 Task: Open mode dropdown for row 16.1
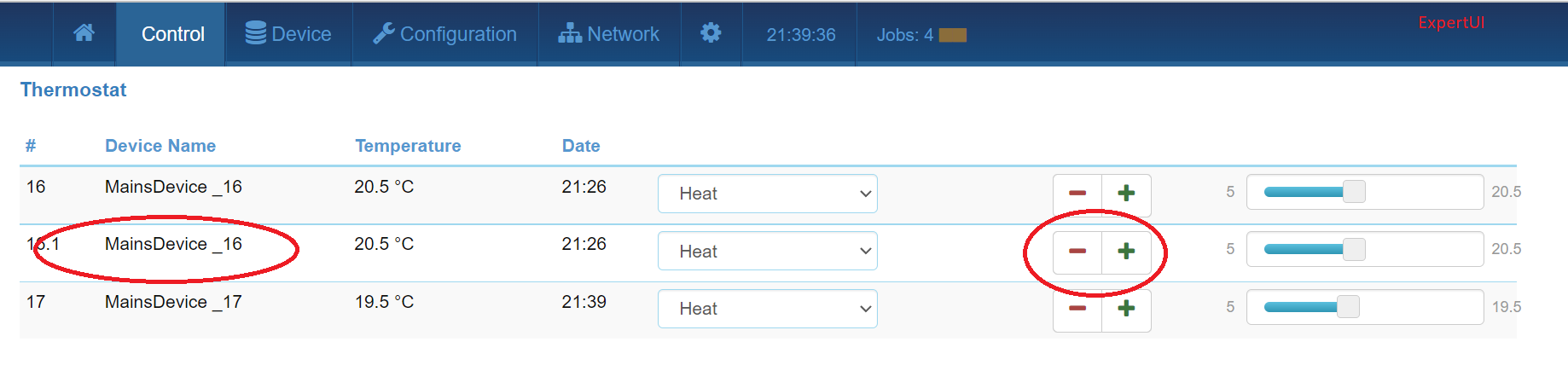[x=767, y=252]
